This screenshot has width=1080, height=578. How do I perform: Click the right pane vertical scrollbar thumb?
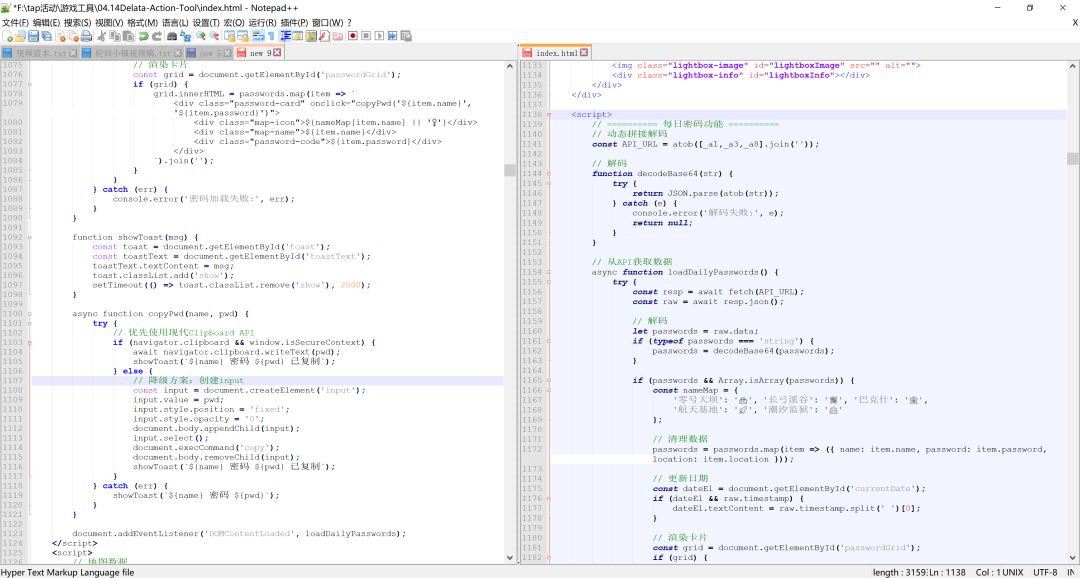[1073, 158]
